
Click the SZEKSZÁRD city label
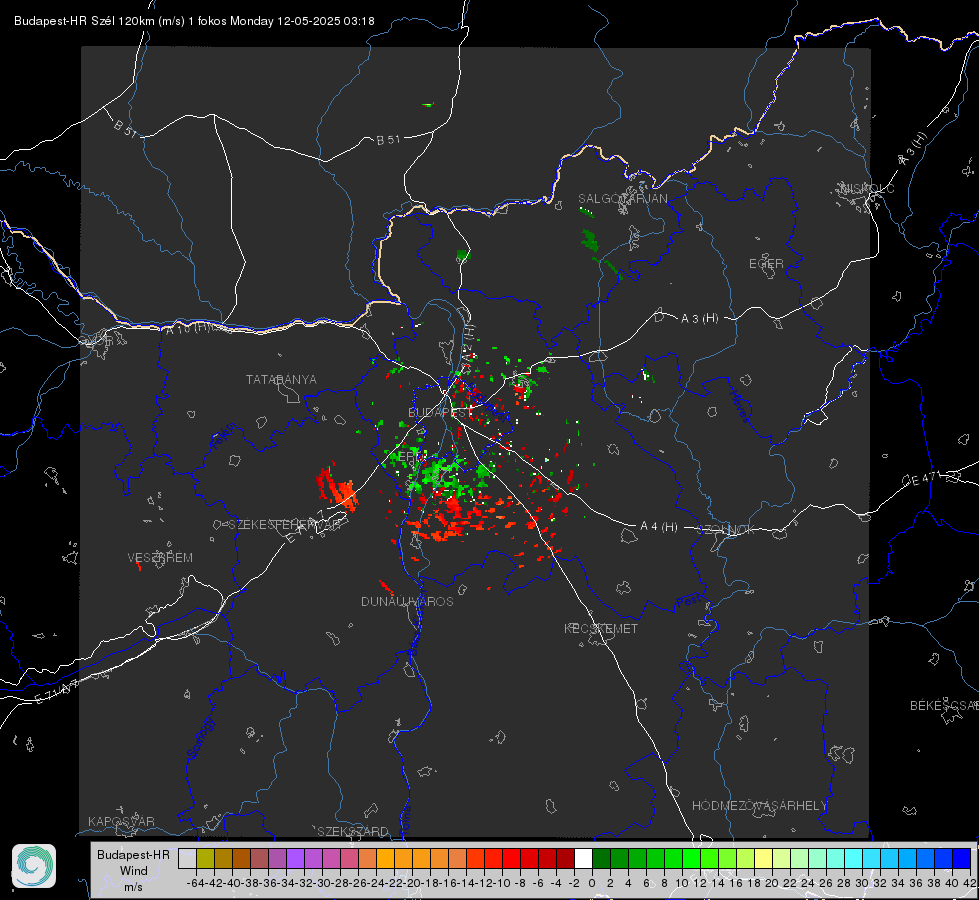pyautogui.click(x=353, y=831)
